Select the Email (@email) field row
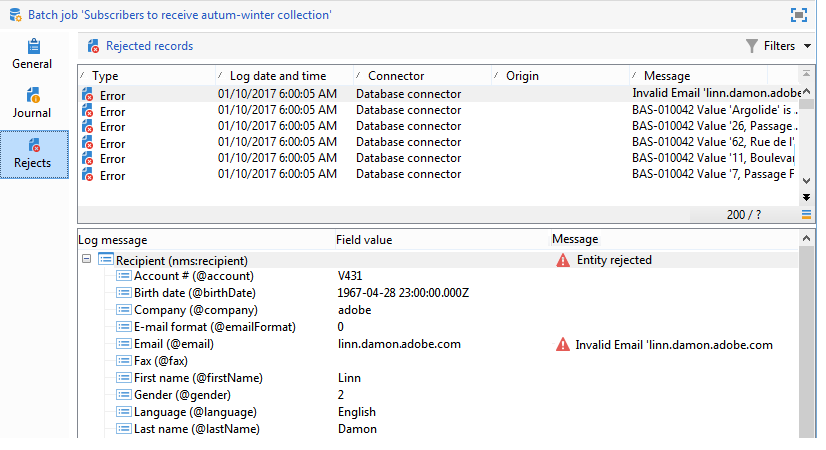The height and width of the screenshot is (450, 826). pyautogui.click(x=174, y=344)
